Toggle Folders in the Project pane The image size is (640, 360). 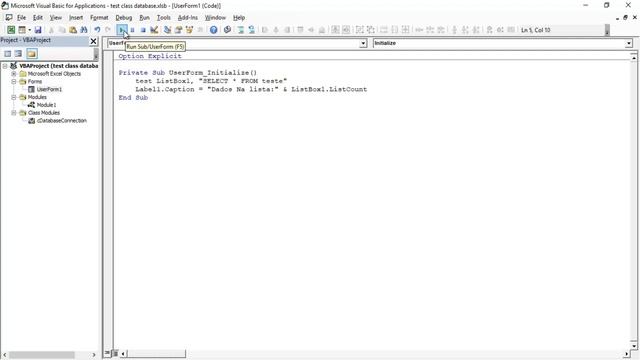[x=32, y=53]
